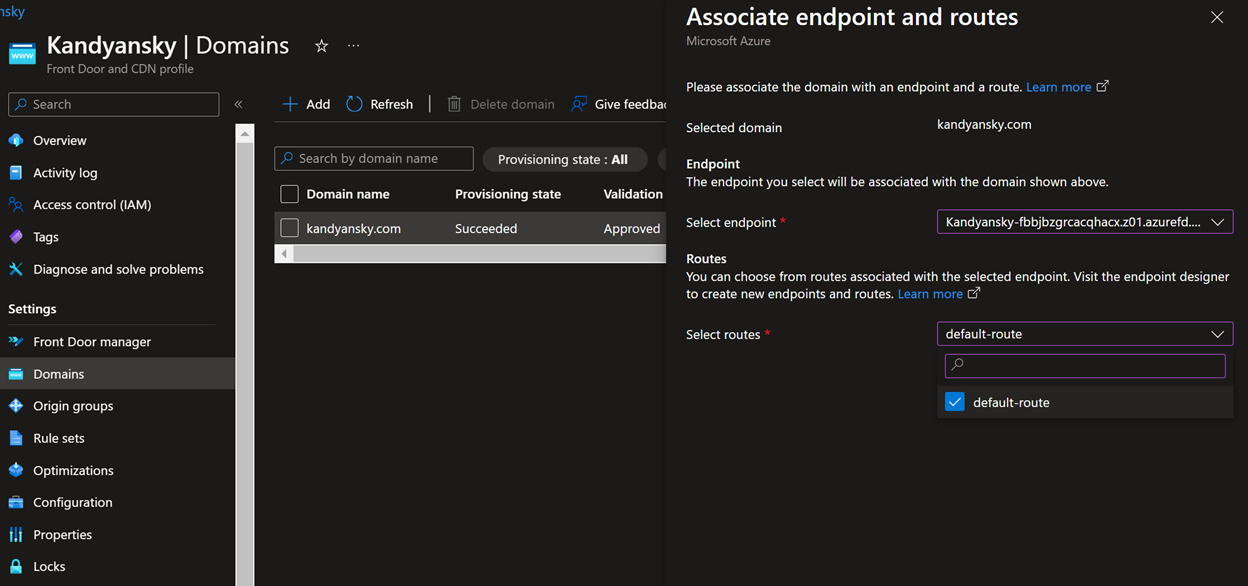Click the Rule sets icon
This screenshot has height=586, width=1248.
[16, 438]
